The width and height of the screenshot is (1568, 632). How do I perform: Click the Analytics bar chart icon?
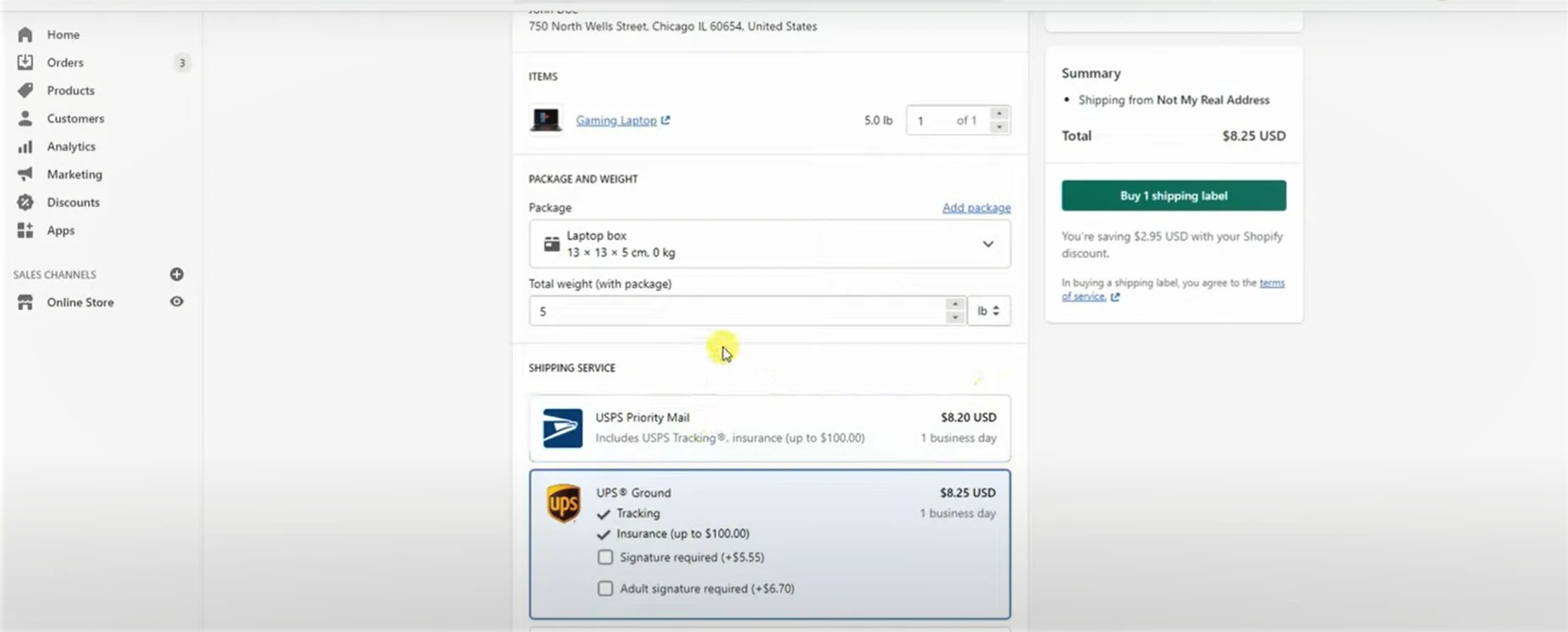(x=25, y=146)
